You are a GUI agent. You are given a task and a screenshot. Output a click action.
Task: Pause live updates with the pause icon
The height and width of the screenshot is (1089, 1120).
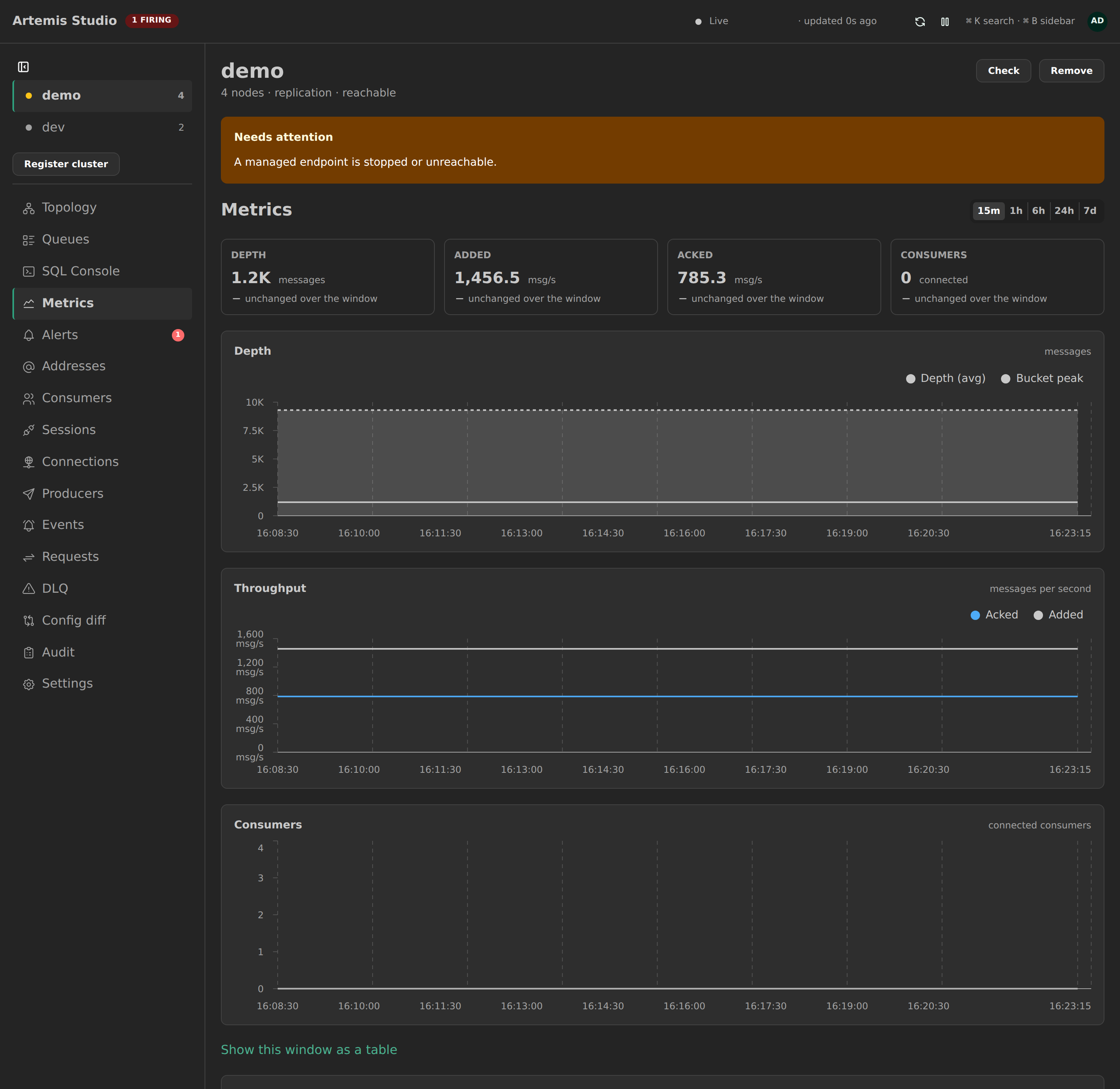[x=945, y=21]
